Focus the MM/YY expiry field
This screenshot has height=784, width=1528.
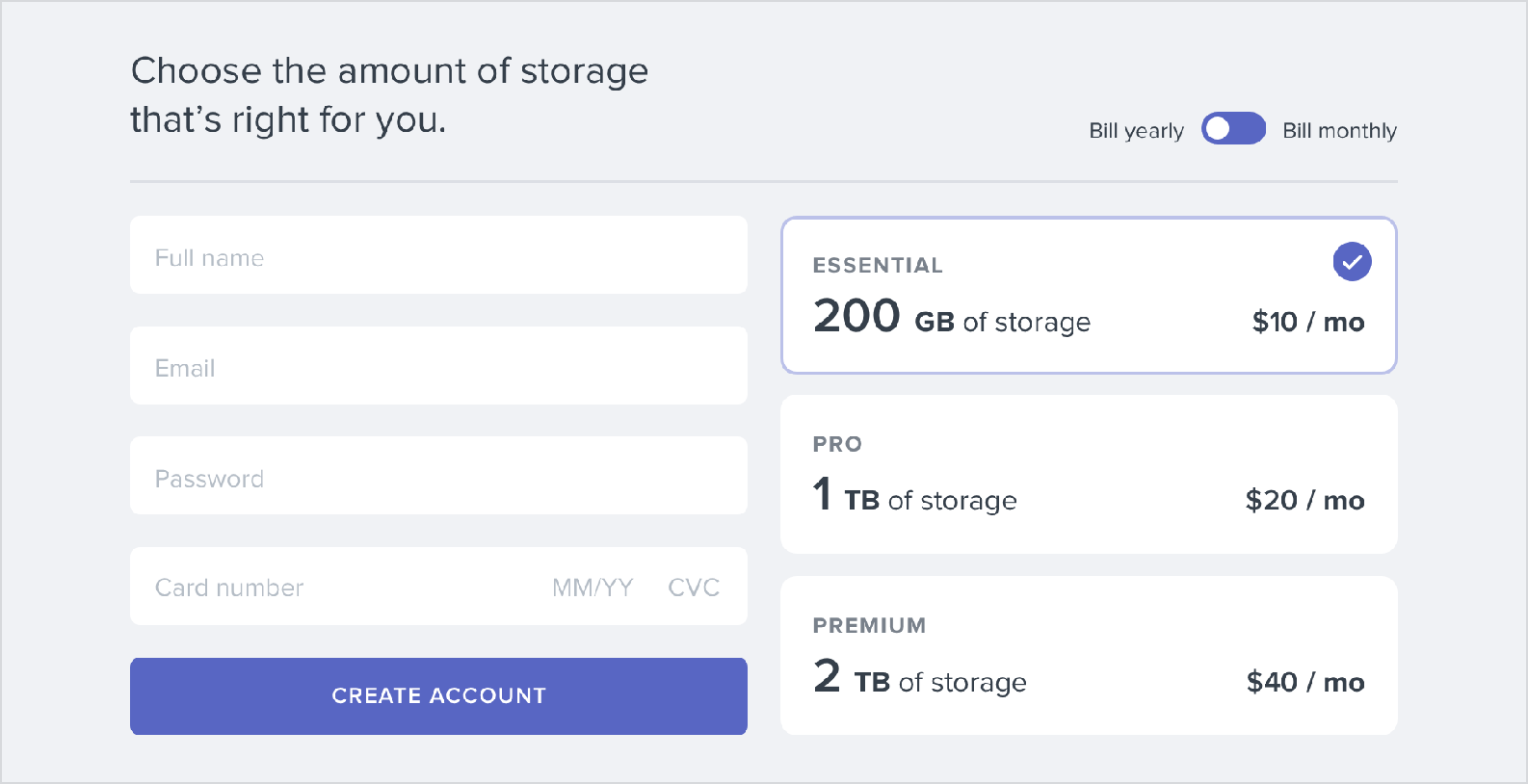593,588
